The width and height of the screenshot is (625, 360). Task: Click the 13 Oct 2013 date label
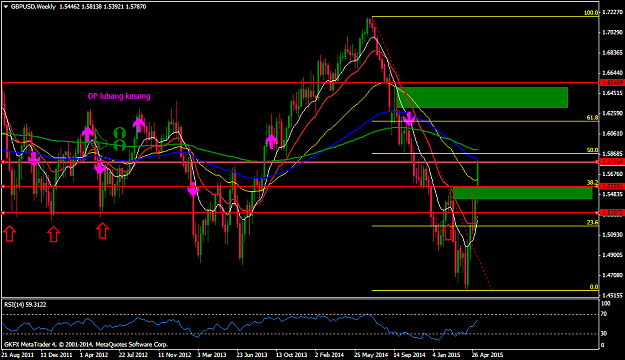pyautogui.click(x=291, y=354)
